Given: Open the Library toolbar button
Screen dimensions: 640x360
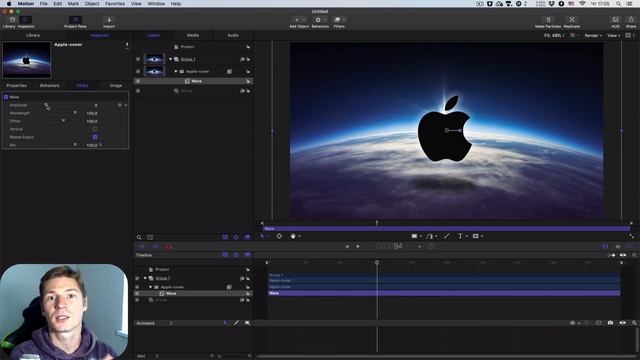Looking at the screenshot, I should click(9, 22).
